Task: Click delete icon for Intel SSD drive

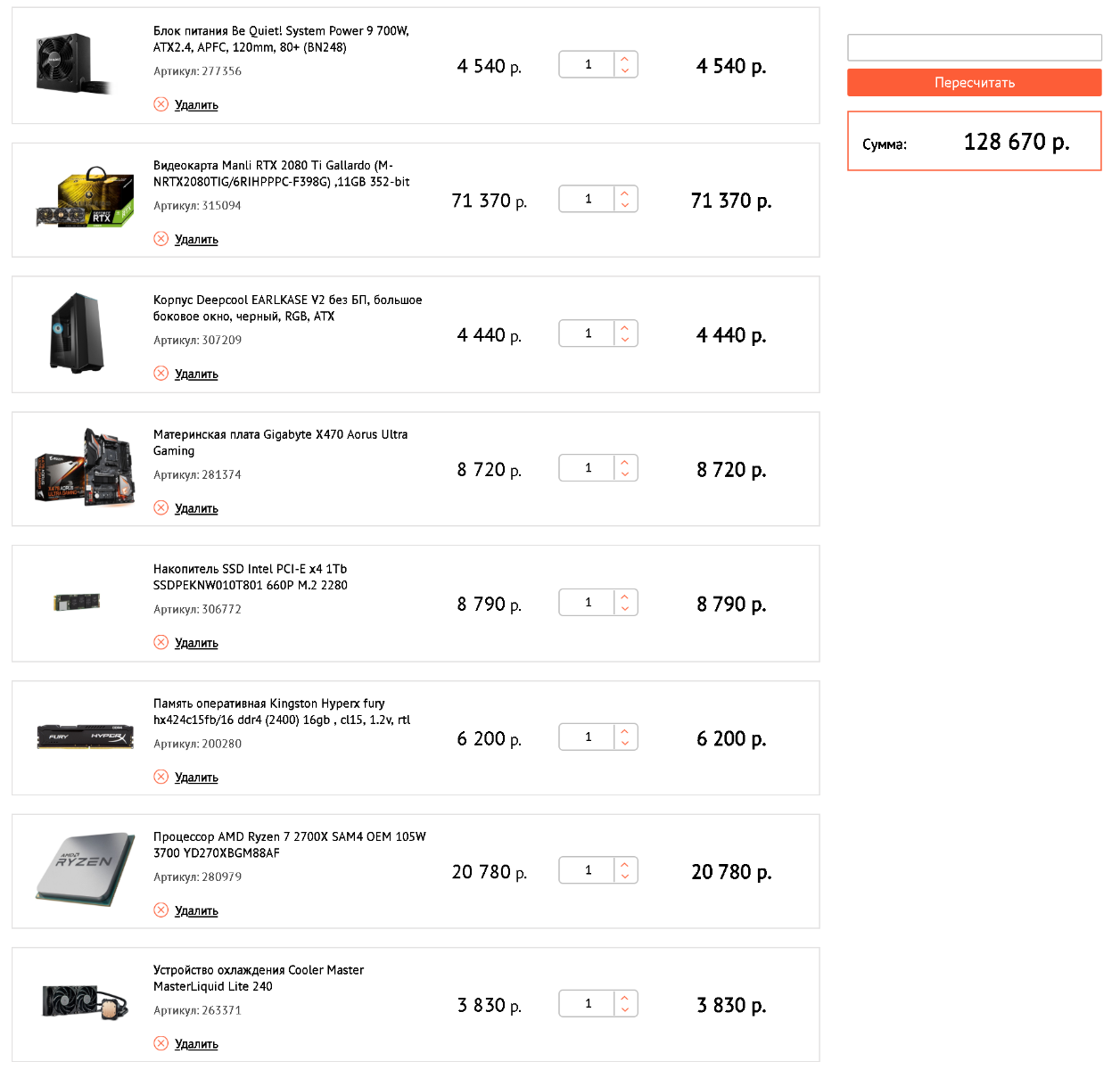Action: 161,643
